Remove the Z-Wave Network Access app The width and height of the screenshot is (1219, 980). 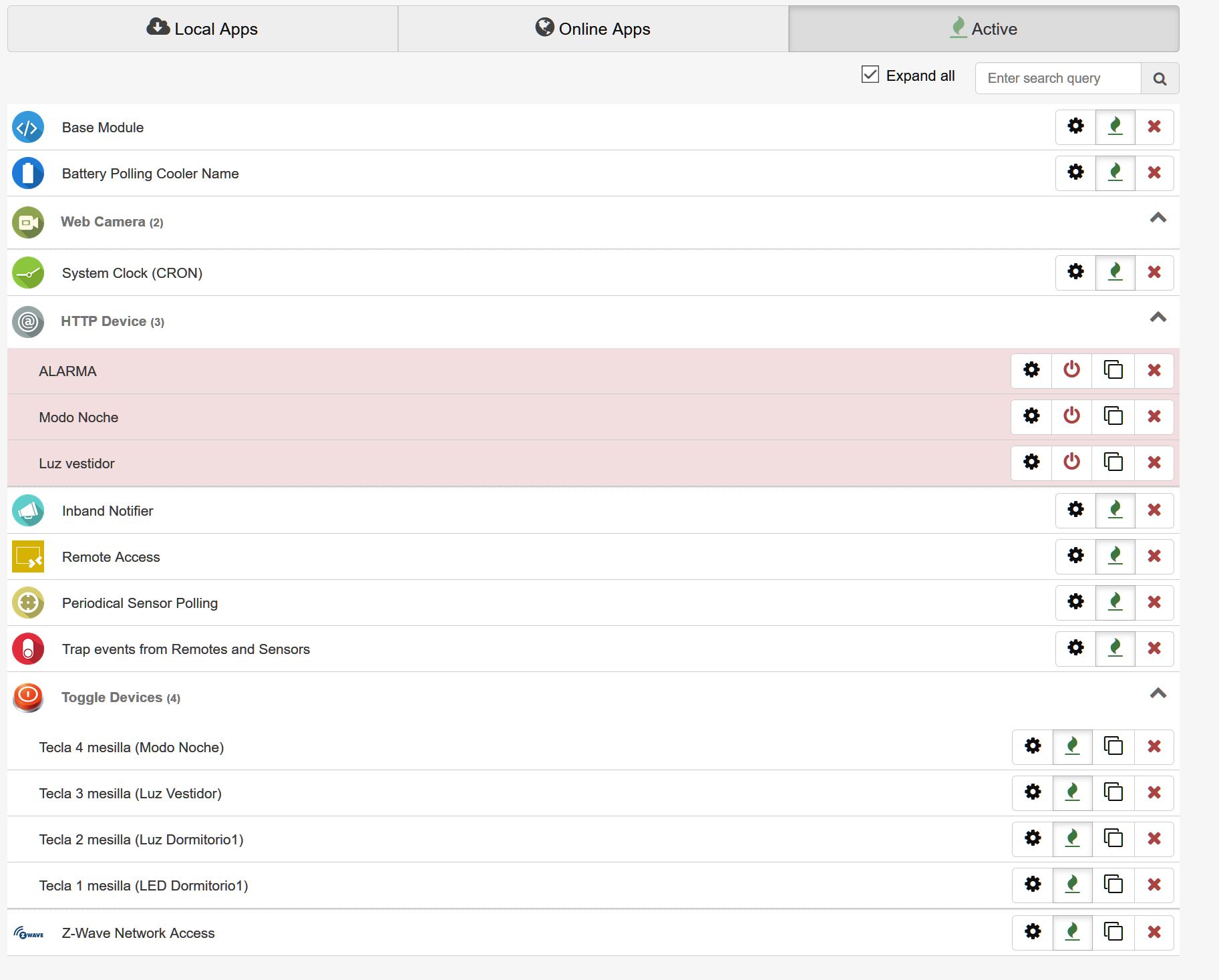(x=1154, y=932)
